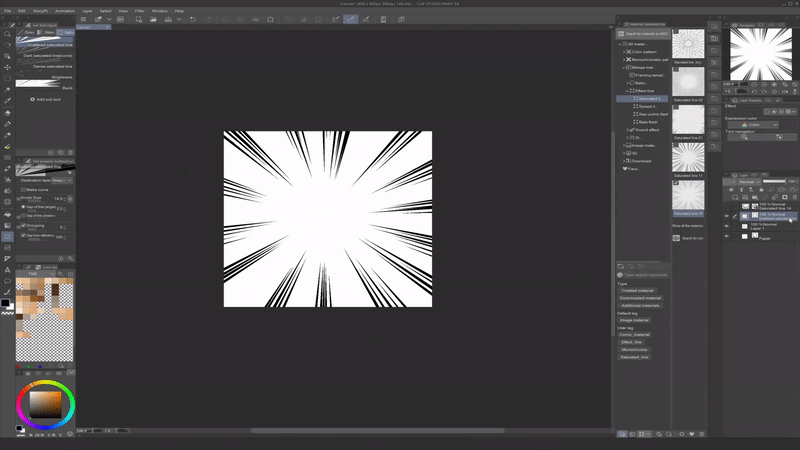Click the Monochrome user tag
Viewport: 800px width, 450px height.
point(634,349)
